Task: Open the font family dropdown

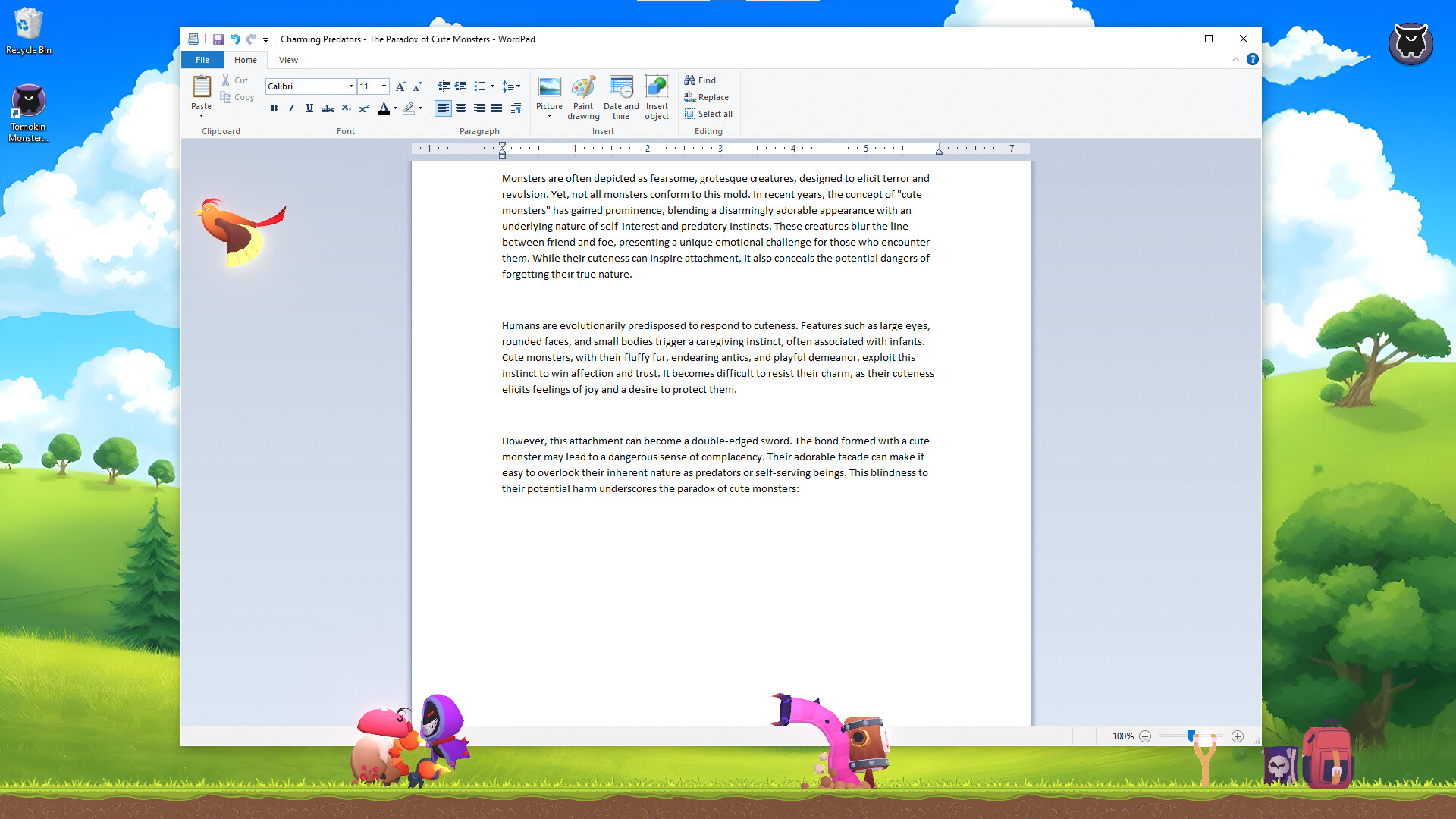Action: (350, 86)
